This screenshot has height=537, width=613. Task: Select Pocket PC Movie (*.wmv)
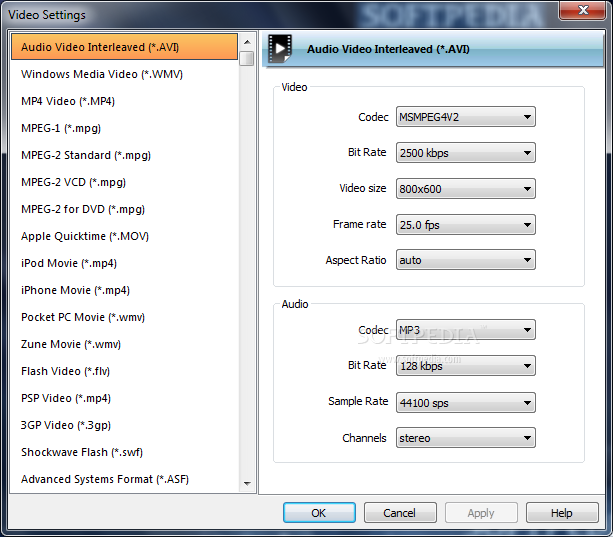click(124, 317)
